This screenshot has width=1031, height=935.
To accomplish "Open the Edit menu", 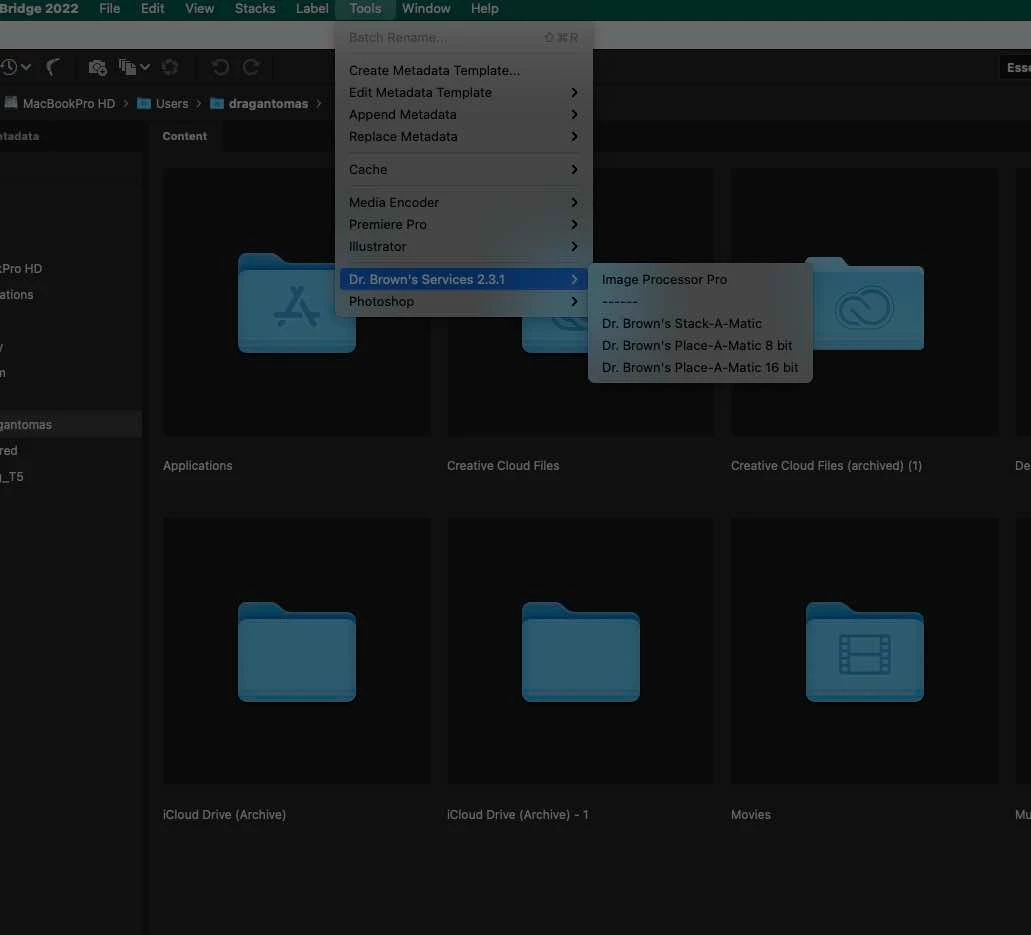I will point(153,9).
